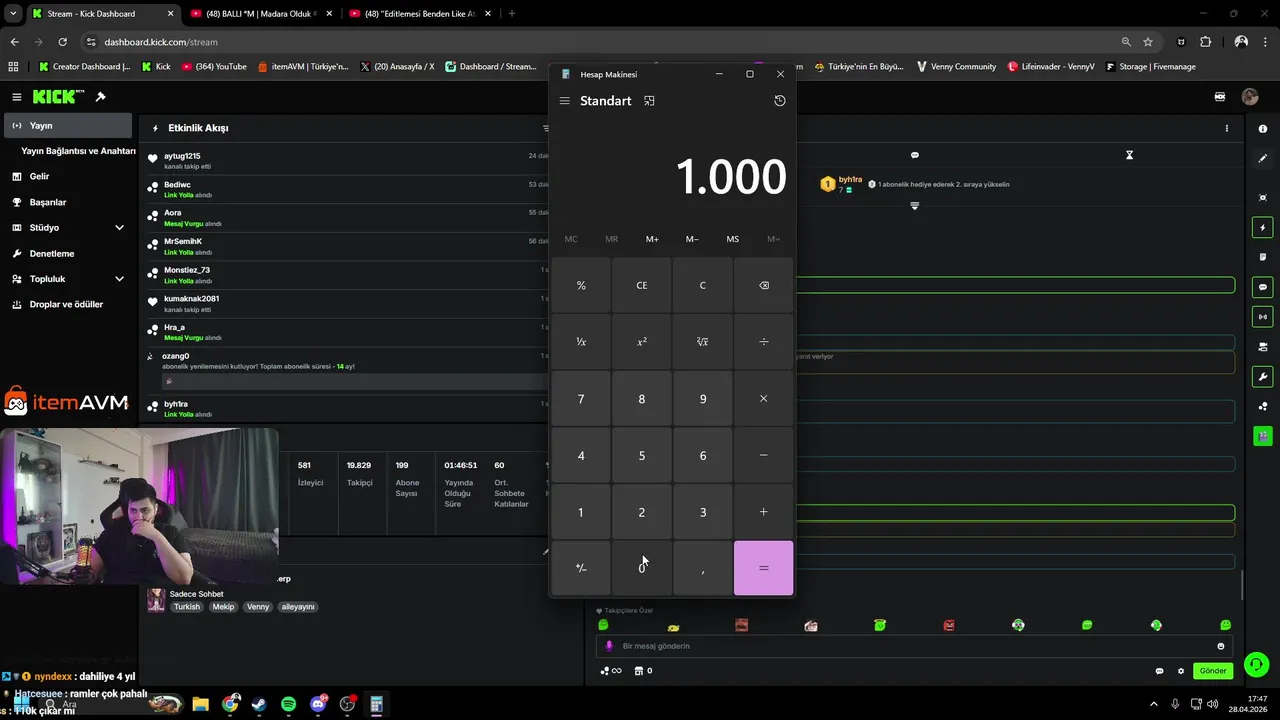The height and width of the screenshot is (720, 1280).
Task: Open Spotify from the taskbar
Action: (x=288, y=704)
